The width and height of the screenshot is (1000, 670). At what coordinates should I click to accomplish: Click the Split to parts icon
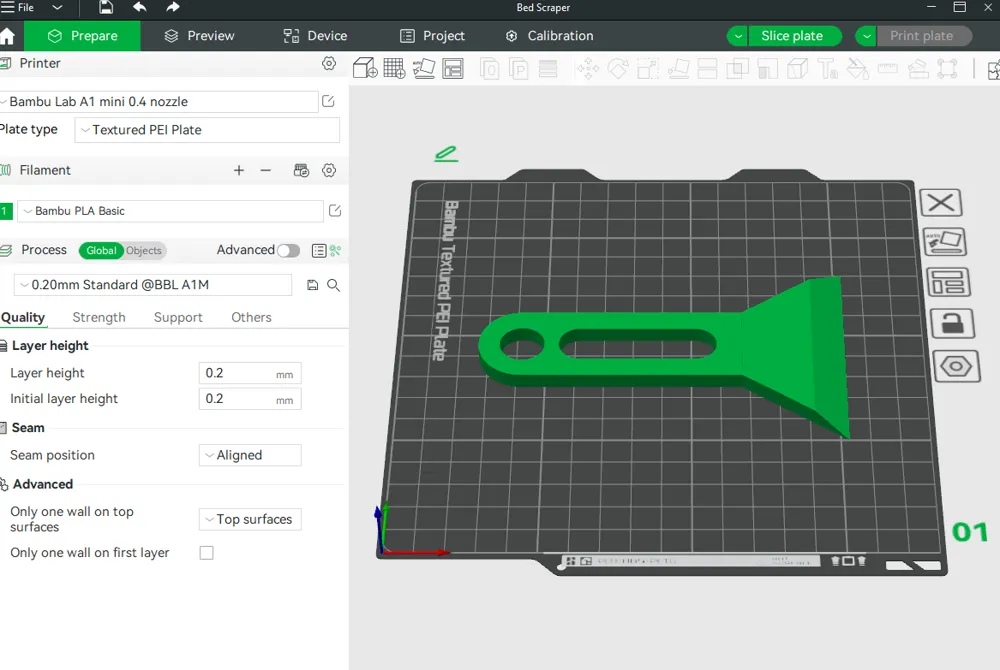pos(518,68)
